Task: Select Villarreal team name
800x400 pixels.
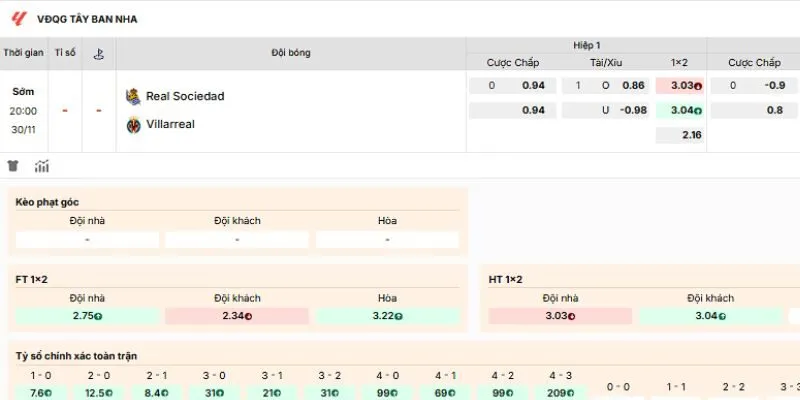Action: pos(170,124)
